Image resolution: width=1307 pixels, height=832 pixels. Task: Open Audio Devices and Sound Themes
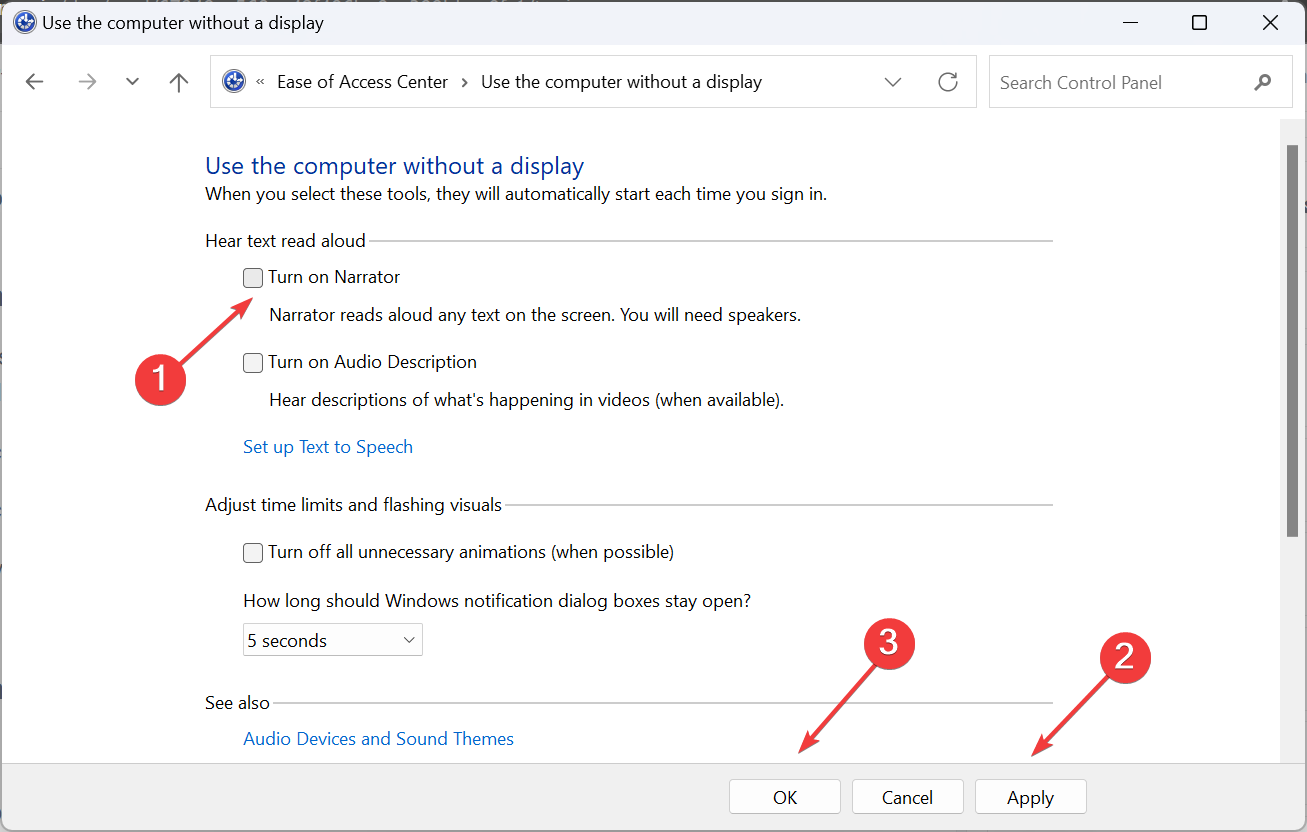(378, 738)
